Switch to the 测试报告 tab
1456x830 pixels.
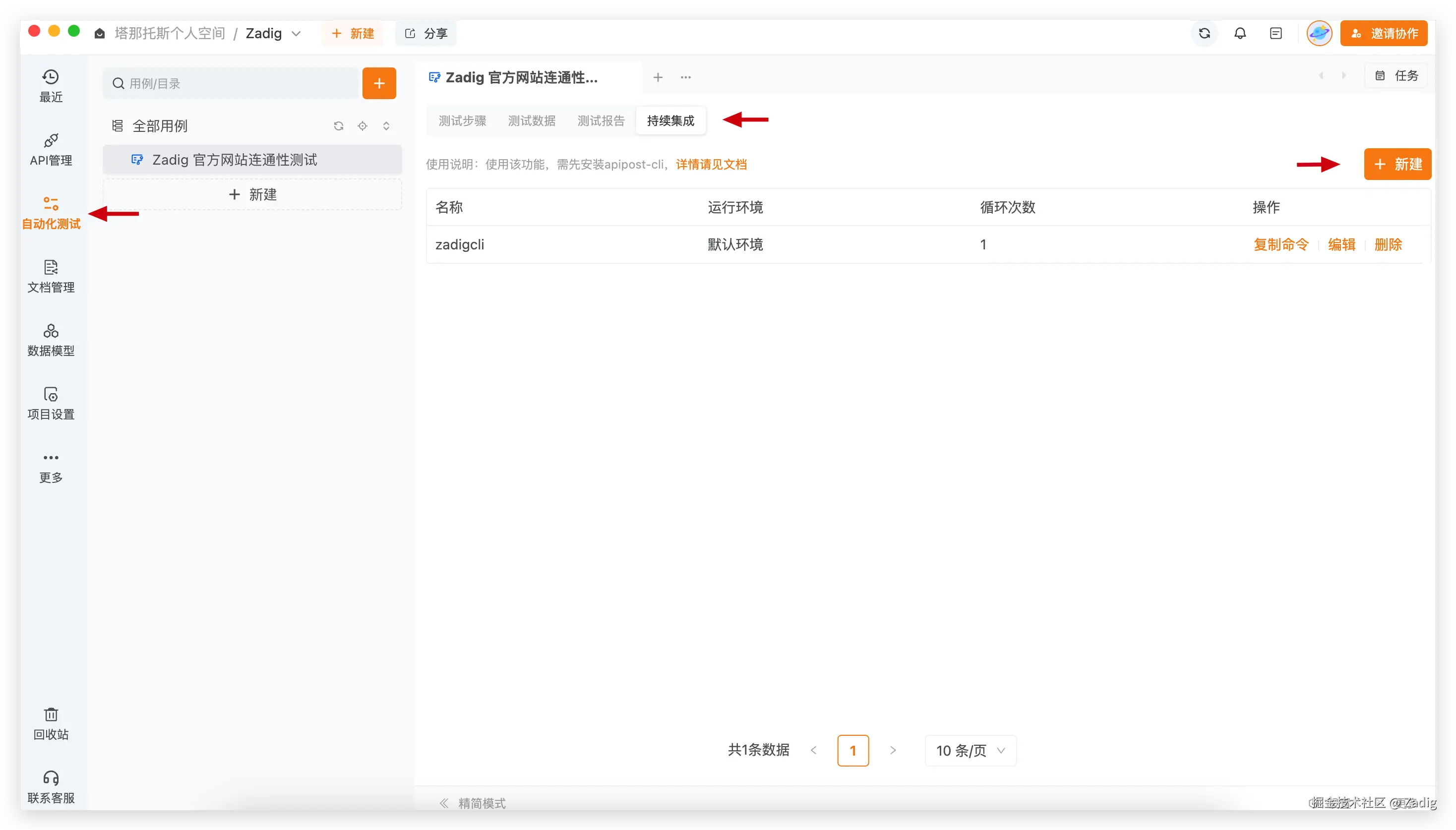[601, 121]
